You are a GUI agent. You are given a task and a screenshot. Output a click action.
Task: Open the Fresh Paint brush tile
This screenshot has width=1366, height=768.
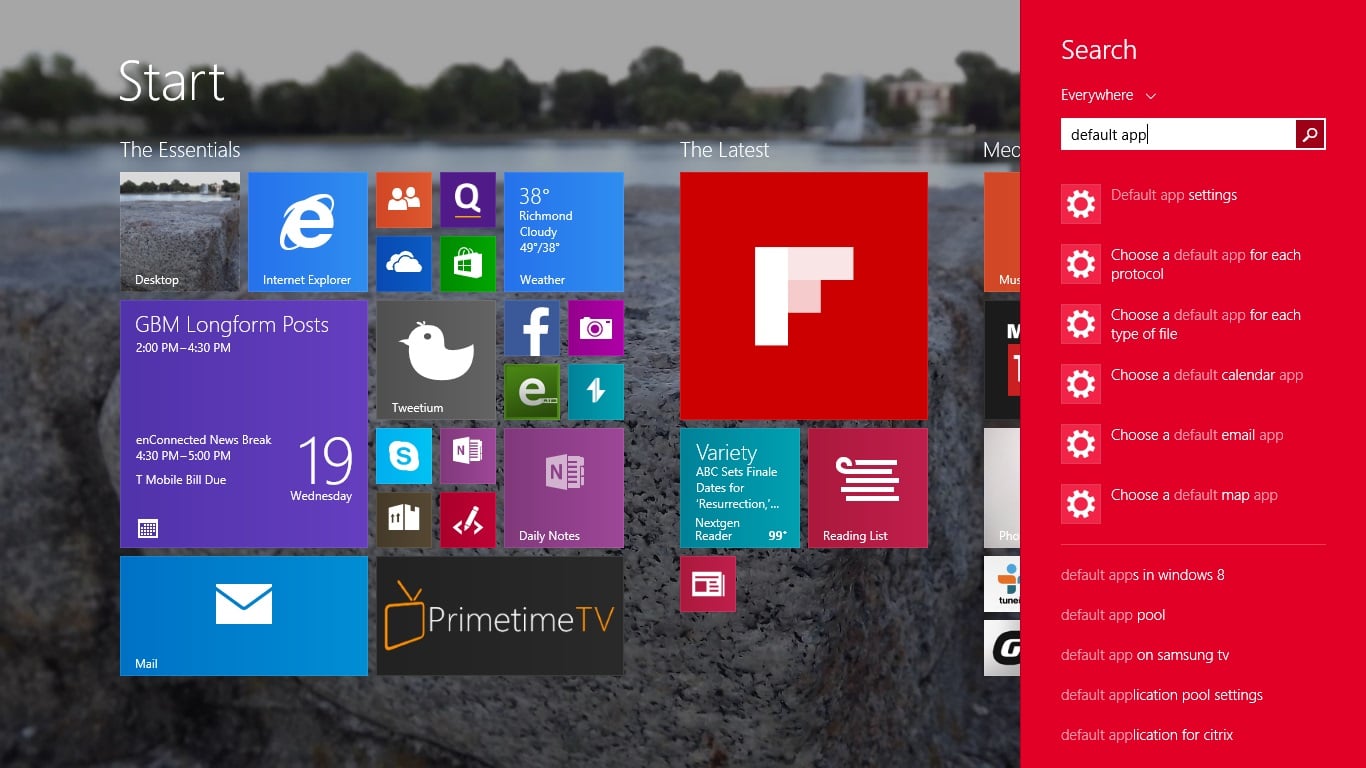467,520
